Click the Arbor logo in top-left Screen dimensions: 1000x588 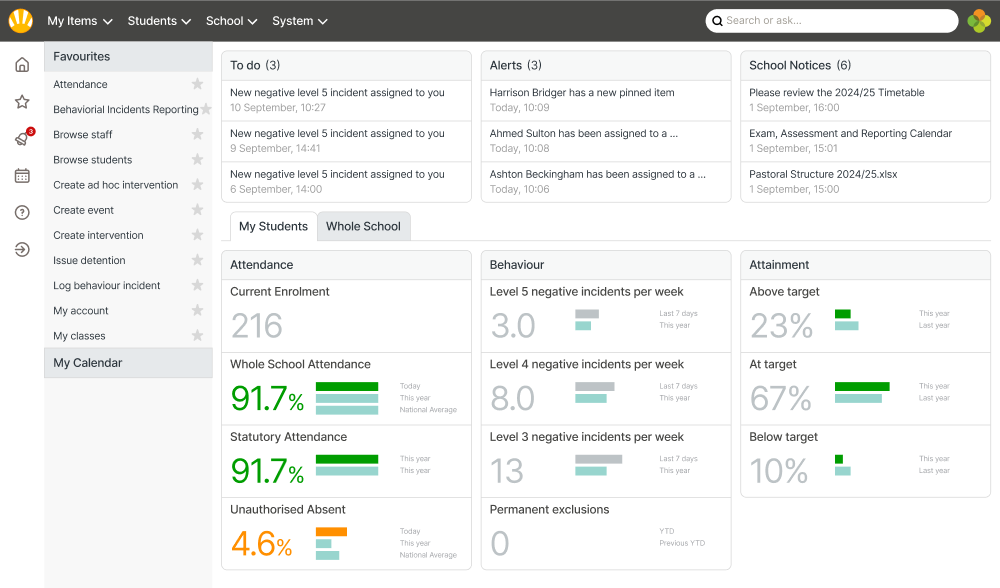[20, 20]
